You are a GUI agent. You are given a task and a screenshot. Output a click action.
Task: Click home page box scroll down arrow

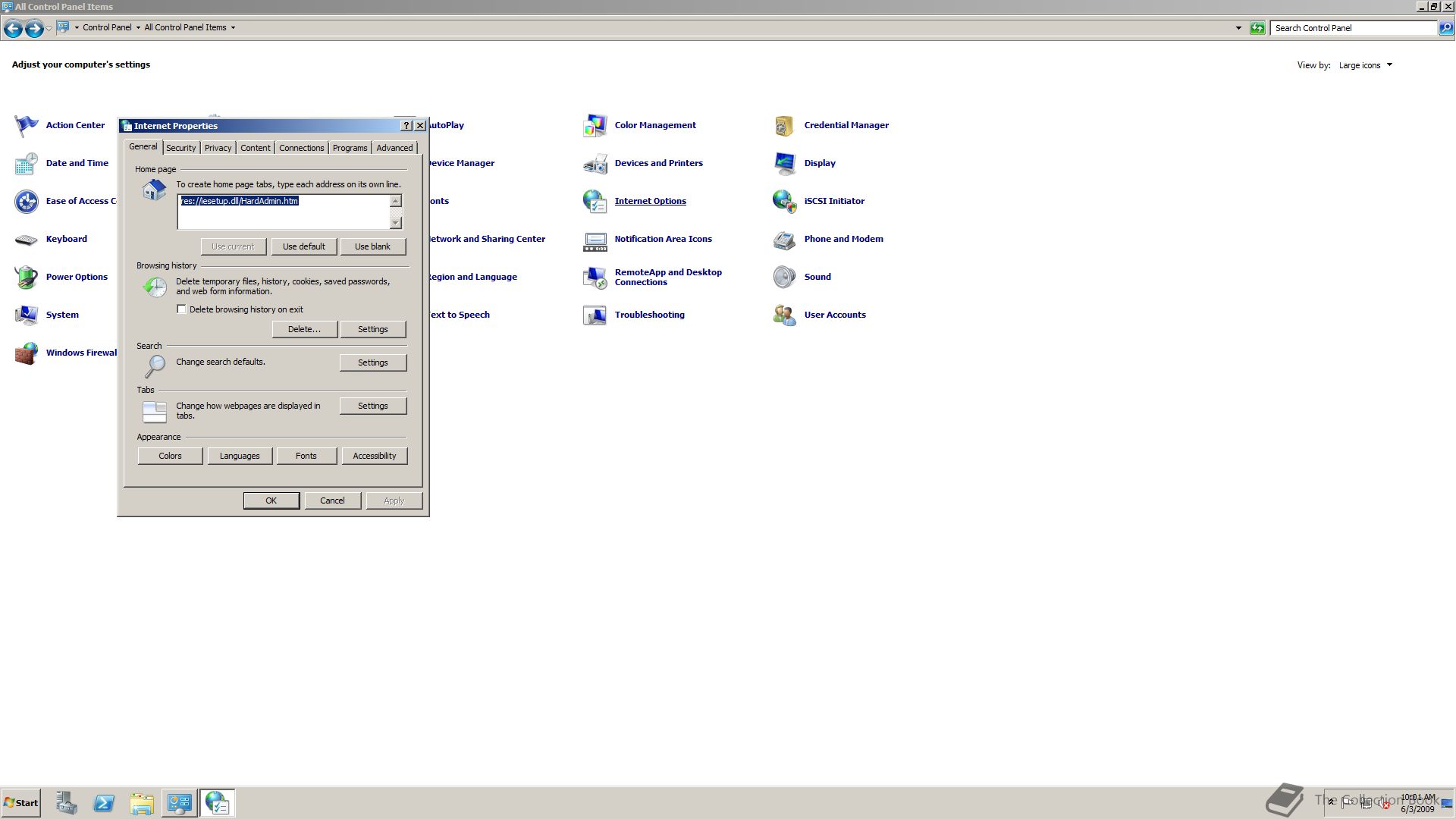pos(396,222)
